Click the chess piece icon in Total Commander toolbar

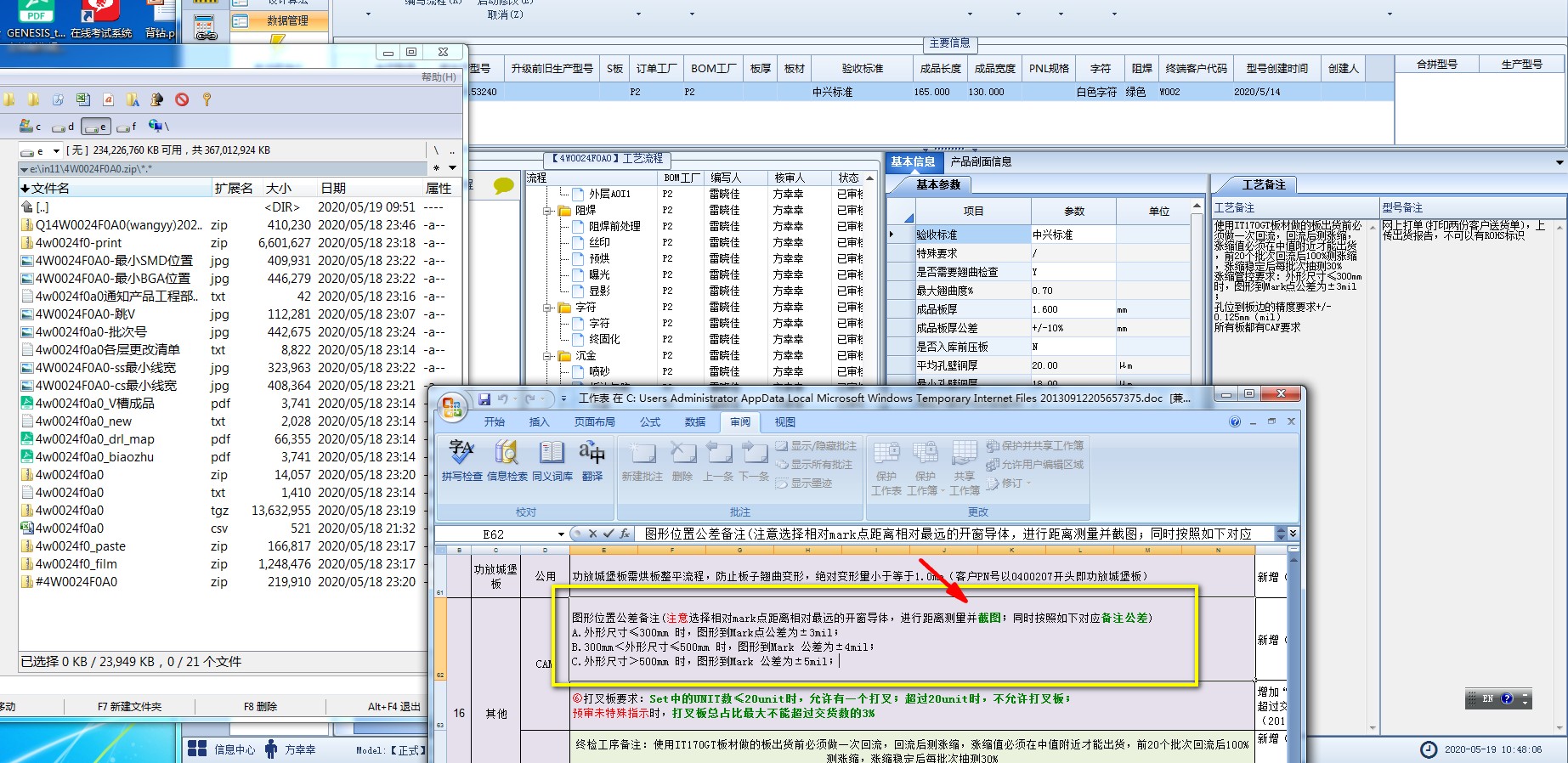tap(157, 99)
